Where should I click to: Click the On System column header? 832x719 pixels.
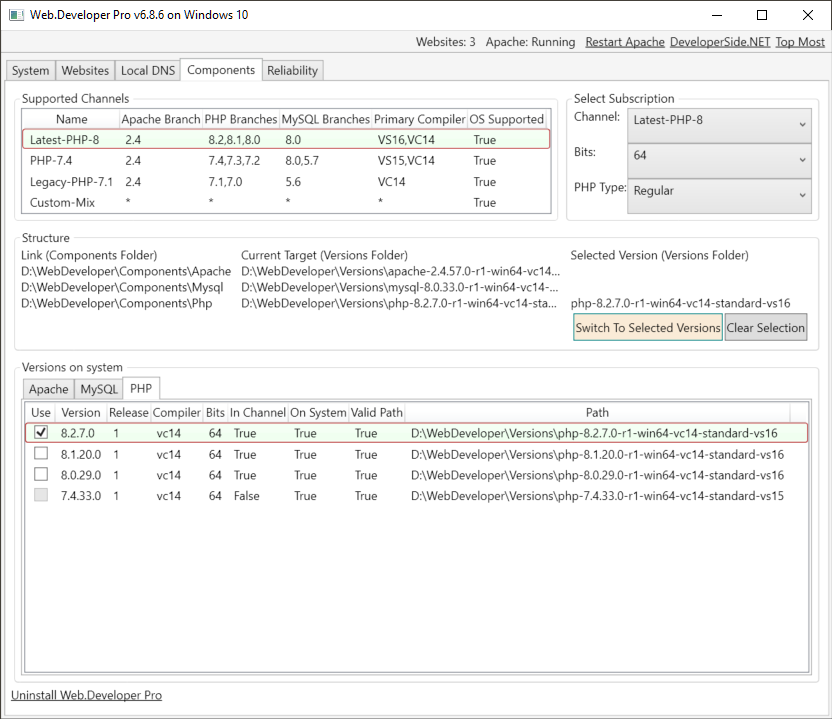coord(318,412)
